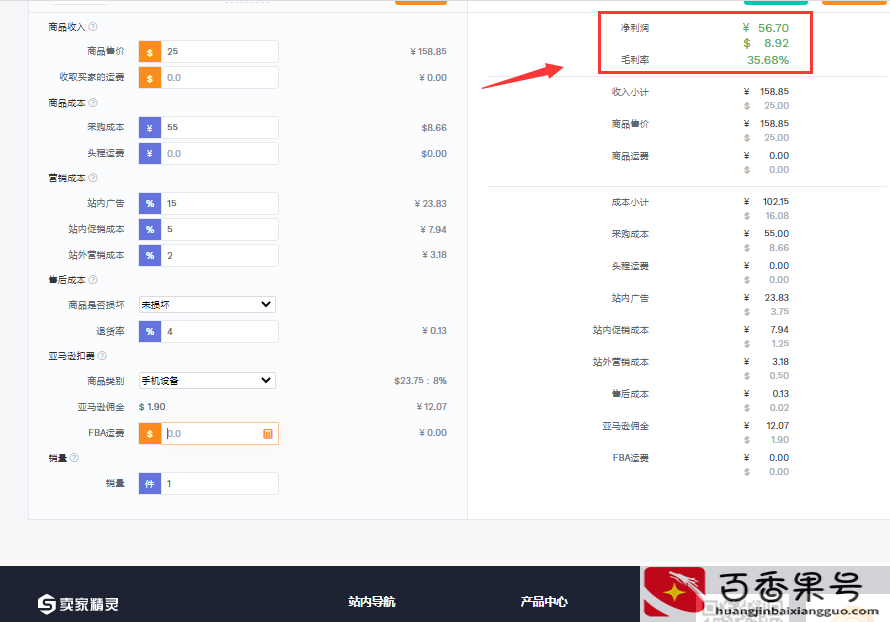Toggle percent badge for 站内促销成本
This screenshot has width=890, height=622.
pos(150,230)
